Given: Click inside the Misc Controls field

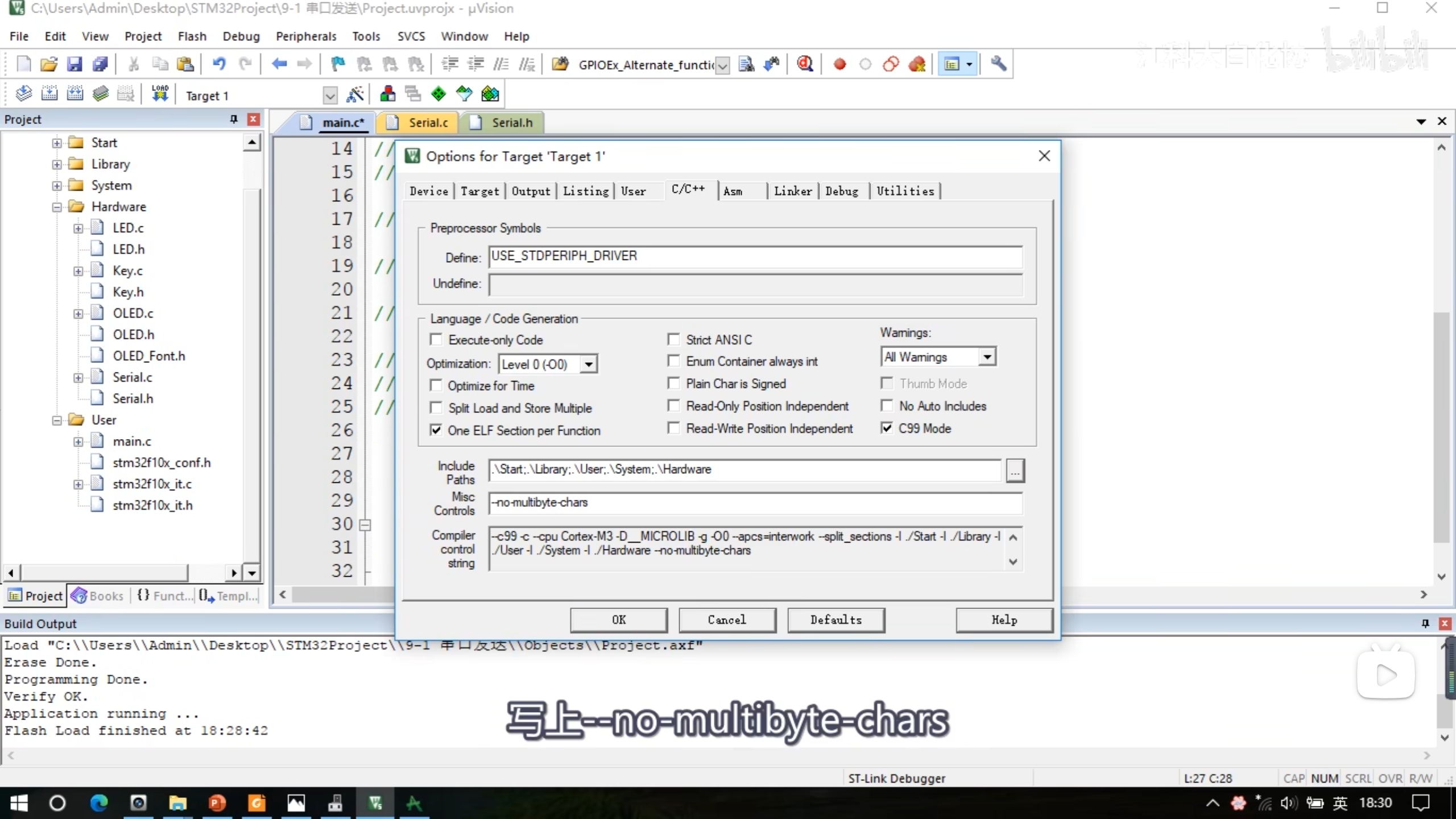Looking at the screenshot, I should (755, 503).
